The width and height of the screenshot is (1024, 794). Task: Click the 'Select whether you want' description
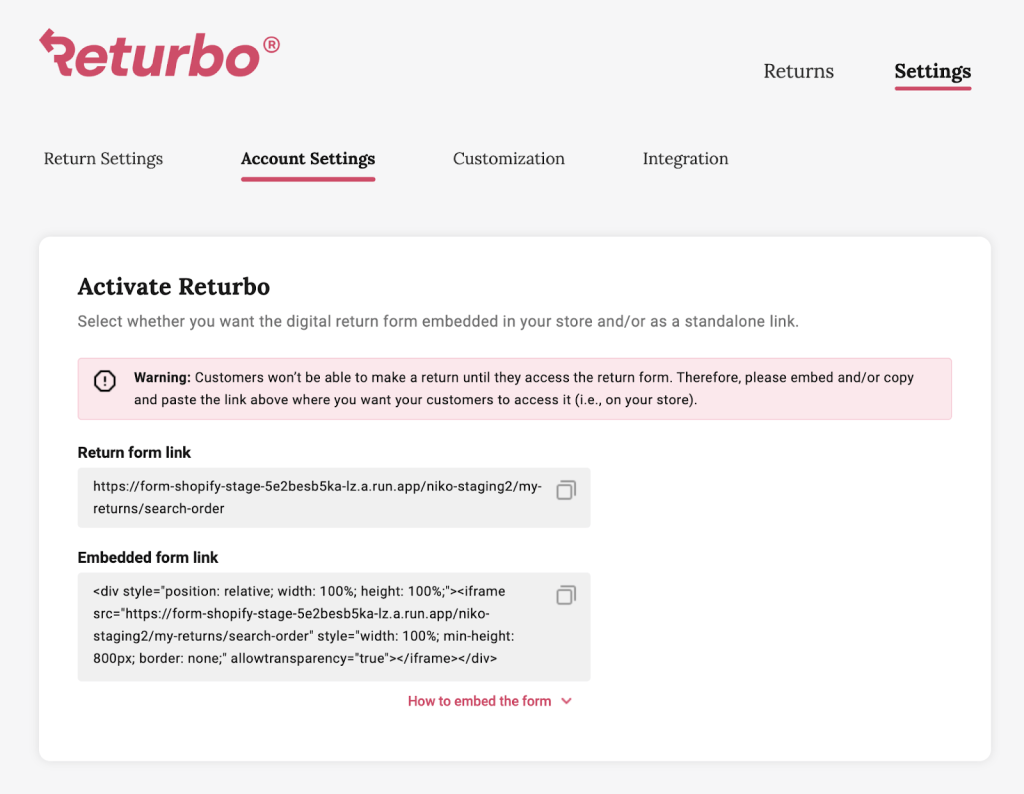(x=438, y=321)
